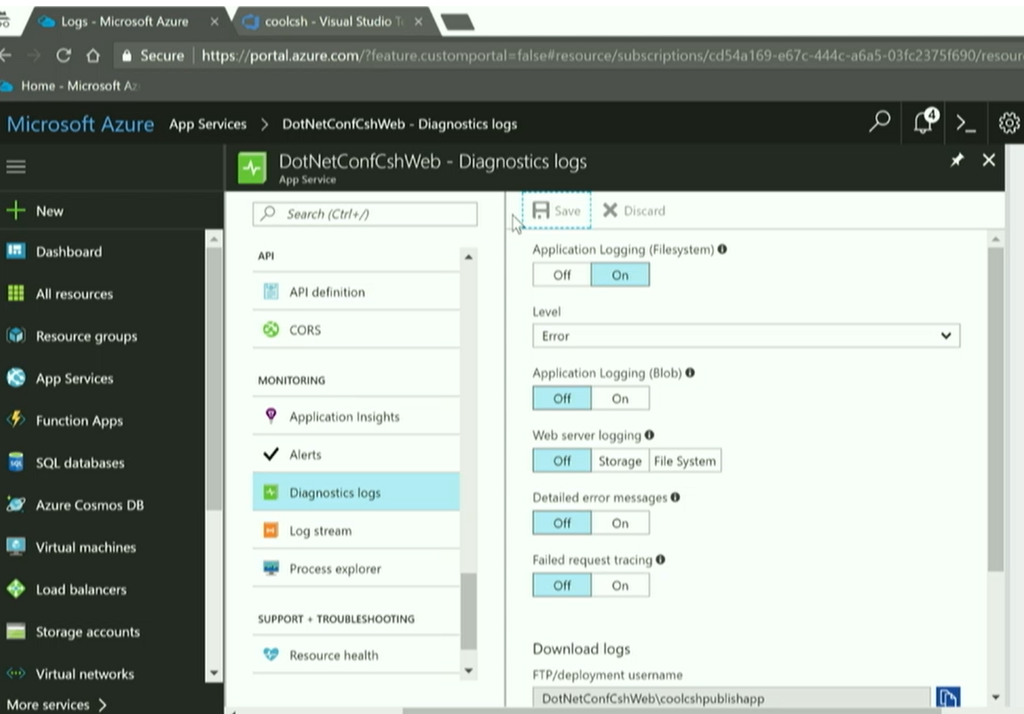Go to browser home page
1024x714 pixels.
(x=93, y=56)
